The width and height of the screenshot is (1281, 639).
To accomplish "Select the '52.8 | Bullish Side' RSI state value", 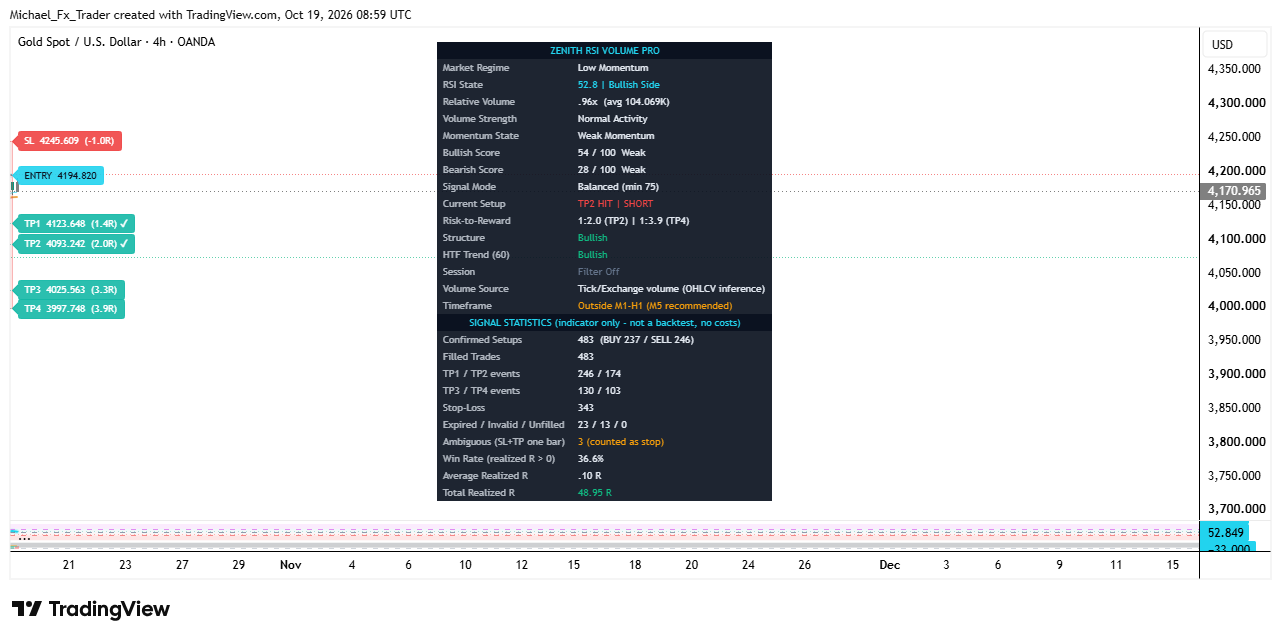I will coord(619,85).
